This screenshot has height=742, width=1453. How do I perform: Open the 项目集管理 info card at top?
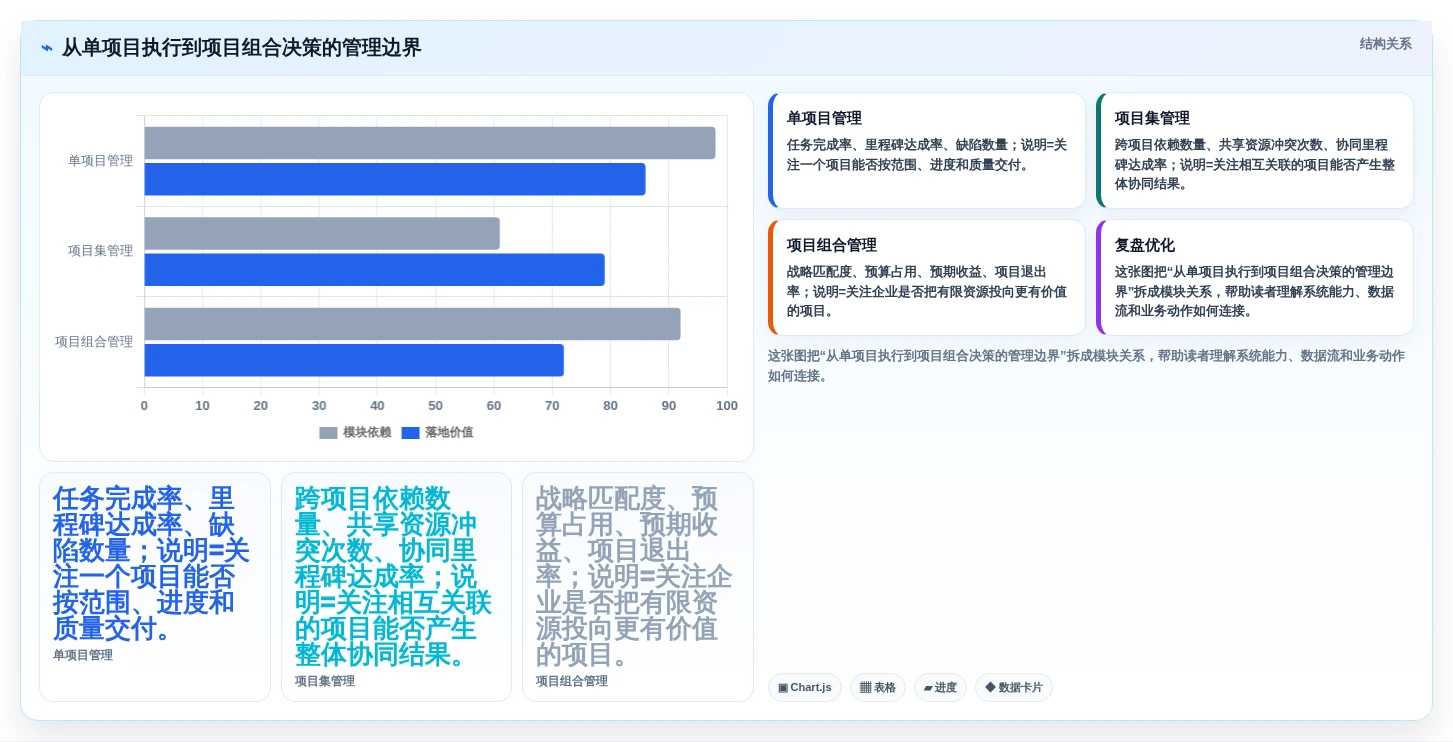click(x=1254, y=151)
